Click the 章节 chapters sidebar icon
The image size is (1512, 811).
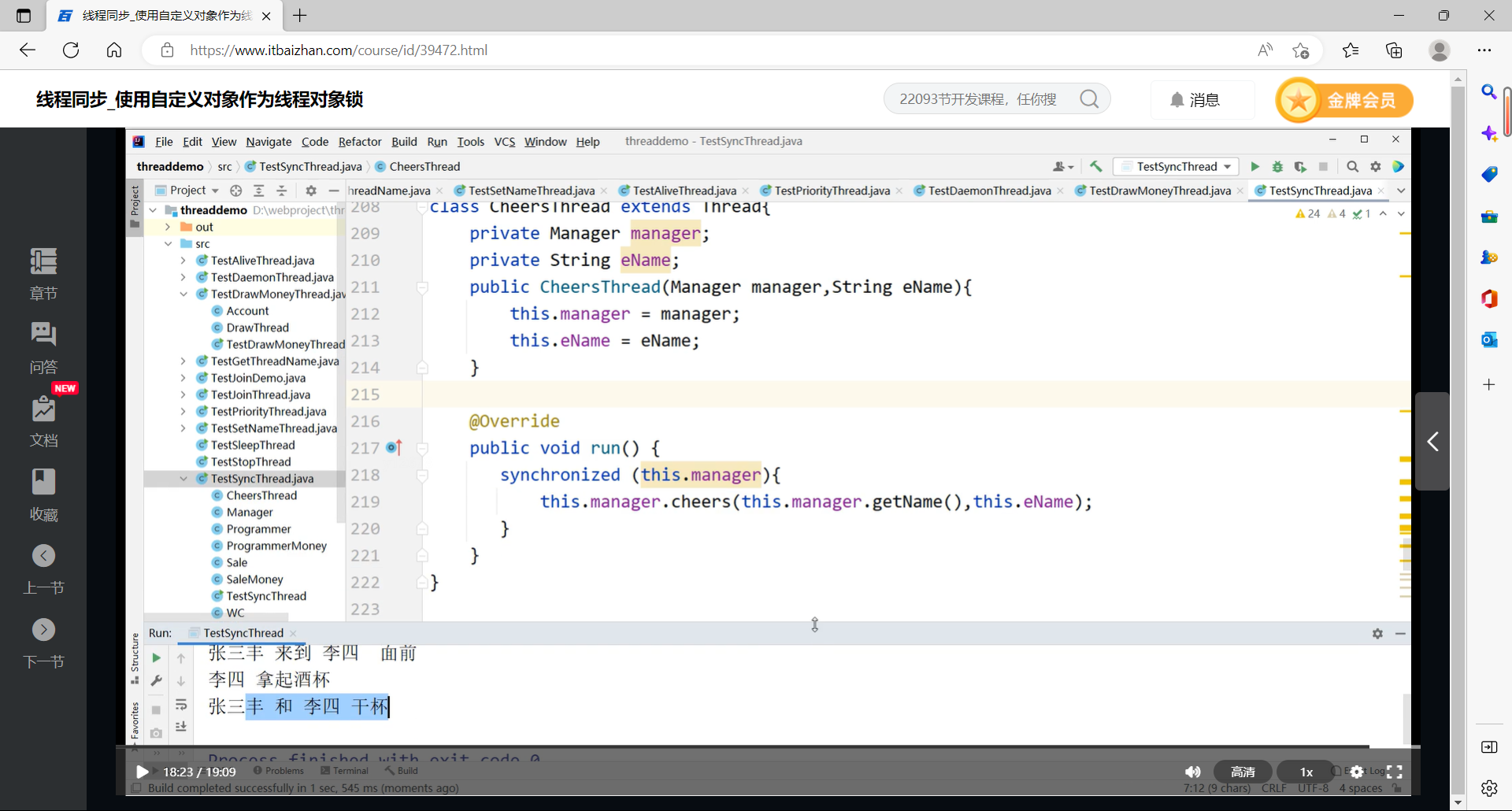(x=43, y=275)
